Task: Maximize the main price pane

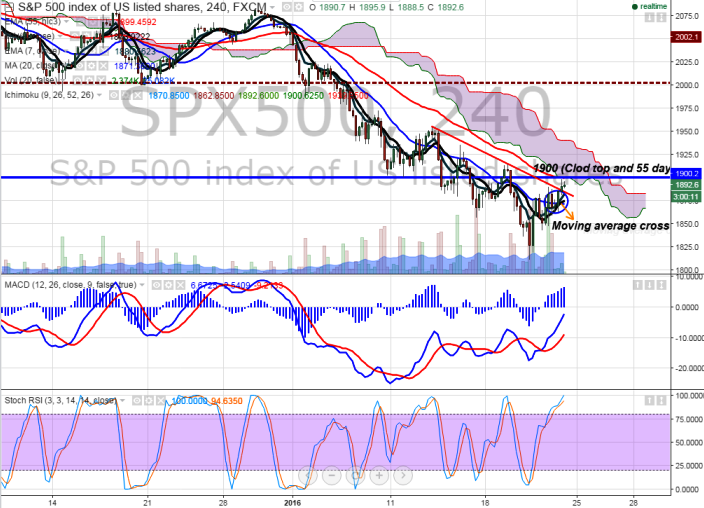Action: [661, 17]
